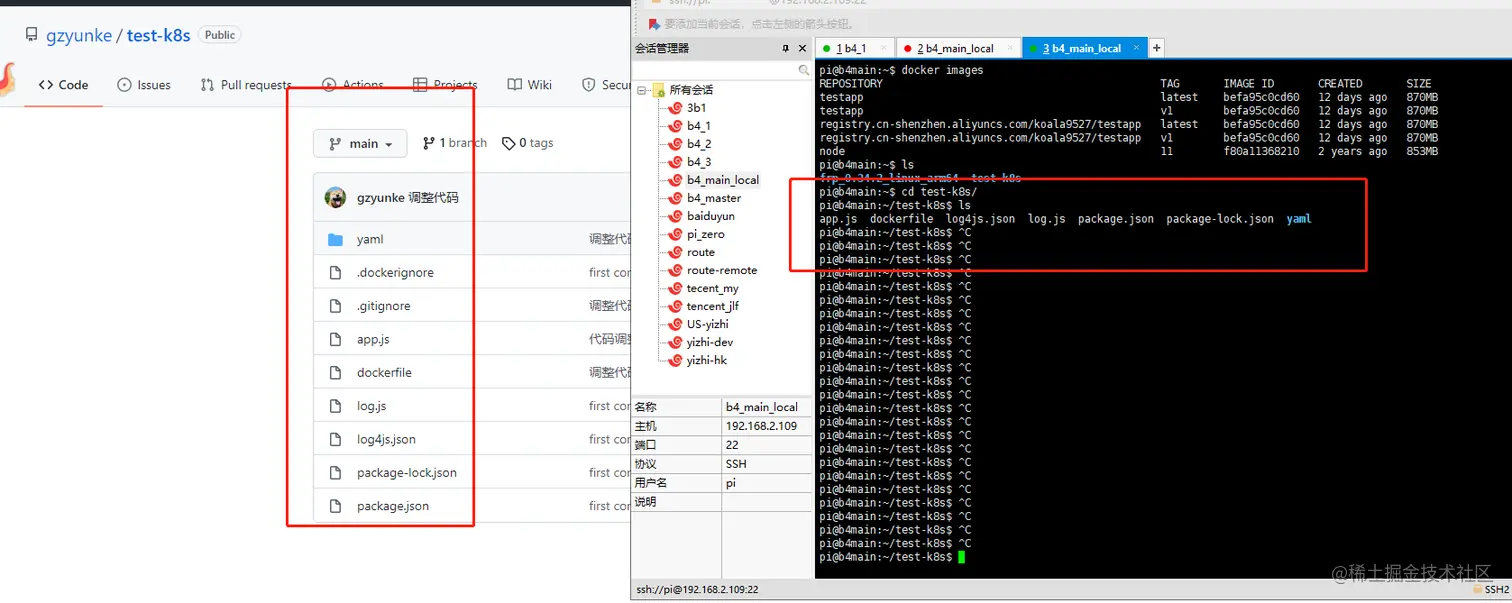Select the tecent_my session

pyautogui.click(x=713, y=288)
